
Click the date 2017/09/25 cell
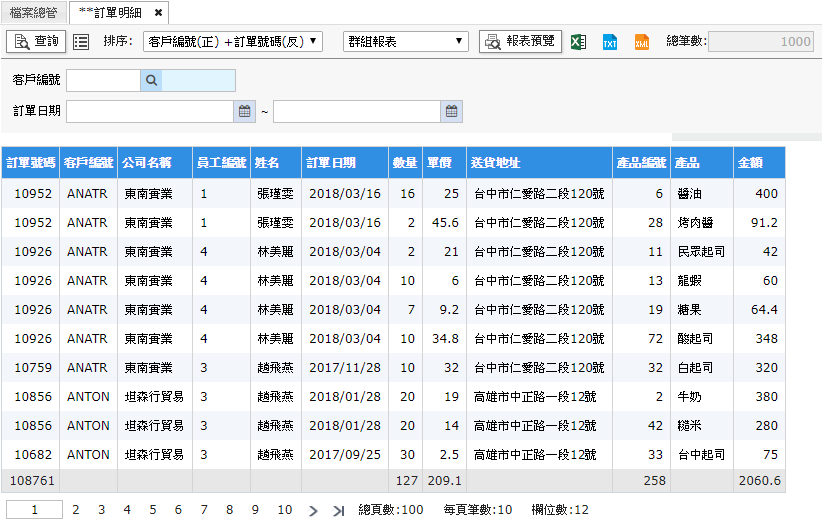(x=345, y=455)
